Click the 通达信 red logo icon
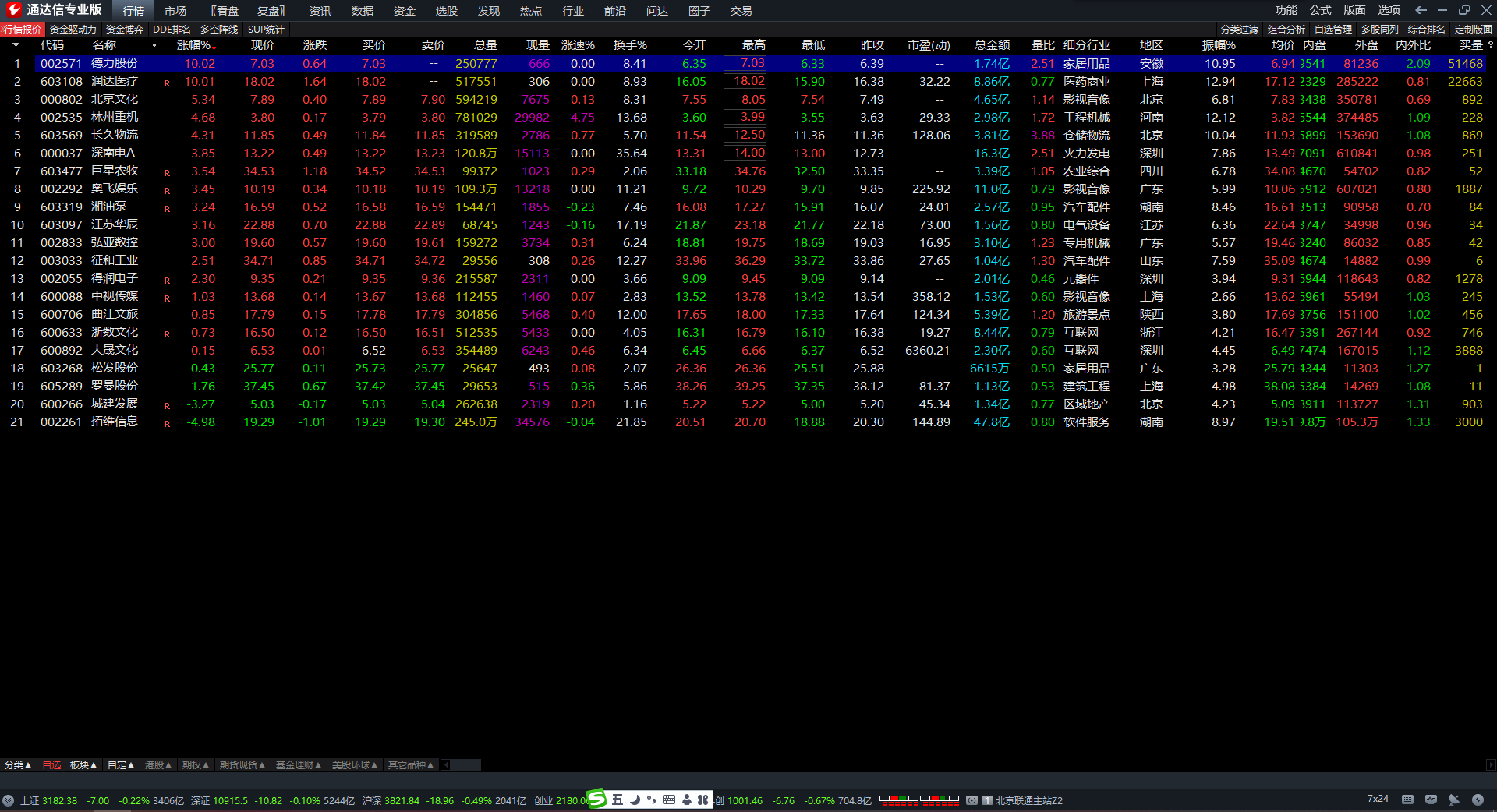The image size is (1497, 812). (13, 10)
